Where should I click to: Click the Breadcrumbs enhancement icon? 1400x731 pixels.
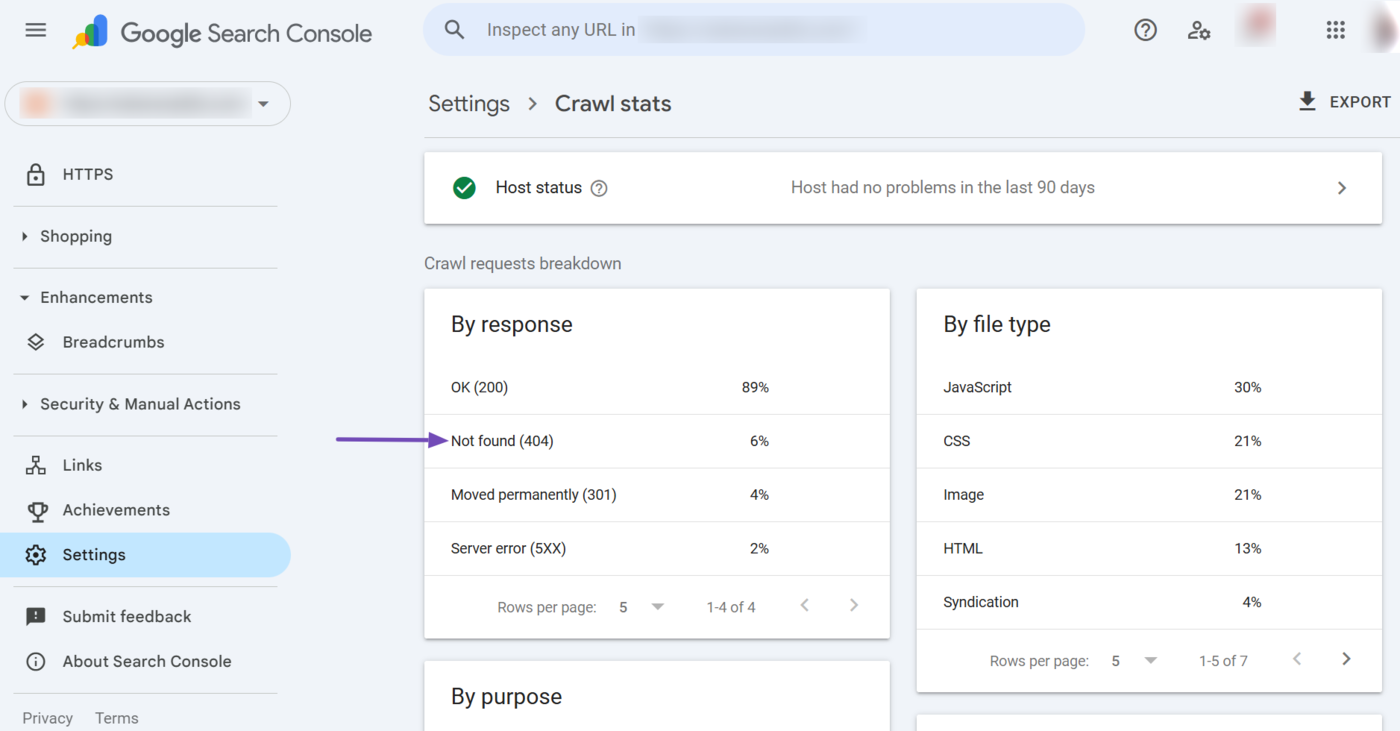(36, 341)
